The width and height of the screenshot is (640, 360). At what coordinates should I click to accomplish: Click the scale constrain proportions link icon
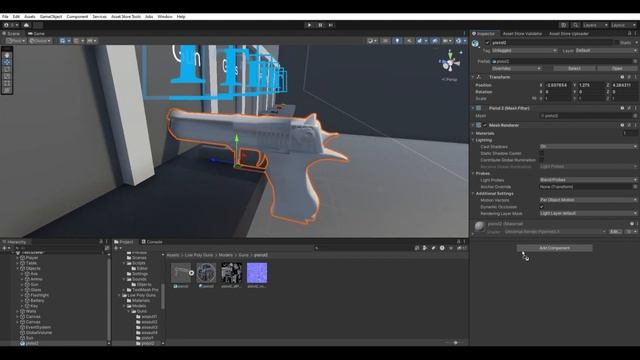coord(534,99)
